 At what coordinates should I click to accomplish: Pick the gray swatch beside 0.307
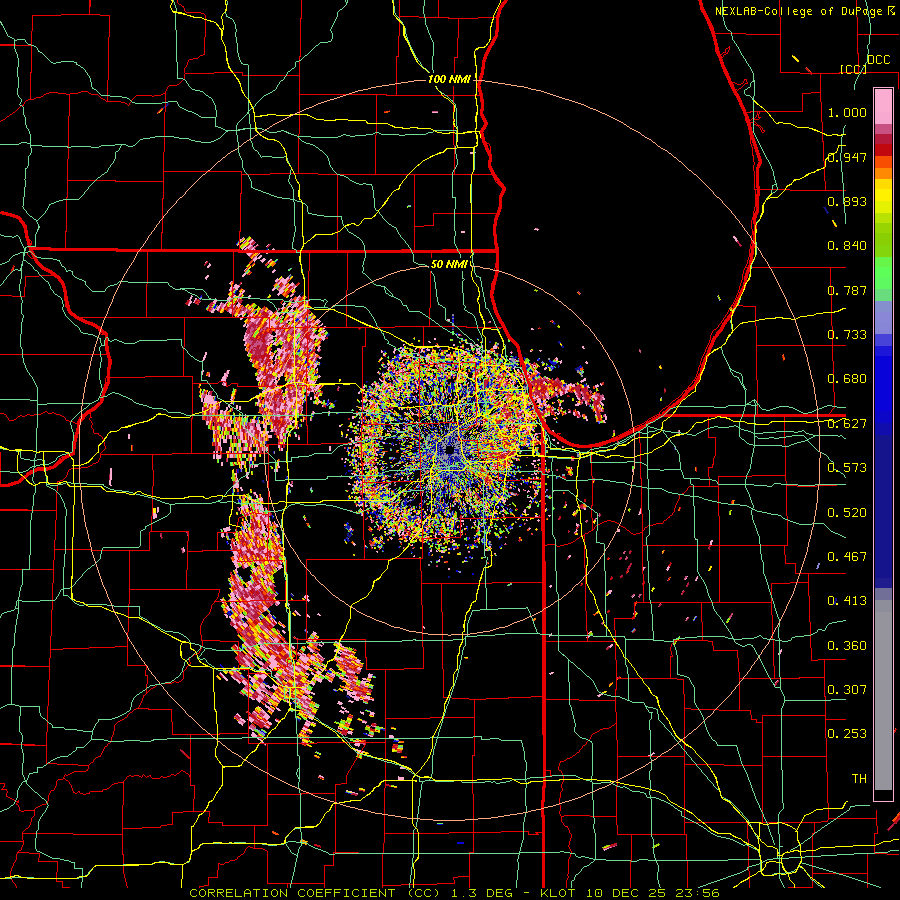coord(883,695)
